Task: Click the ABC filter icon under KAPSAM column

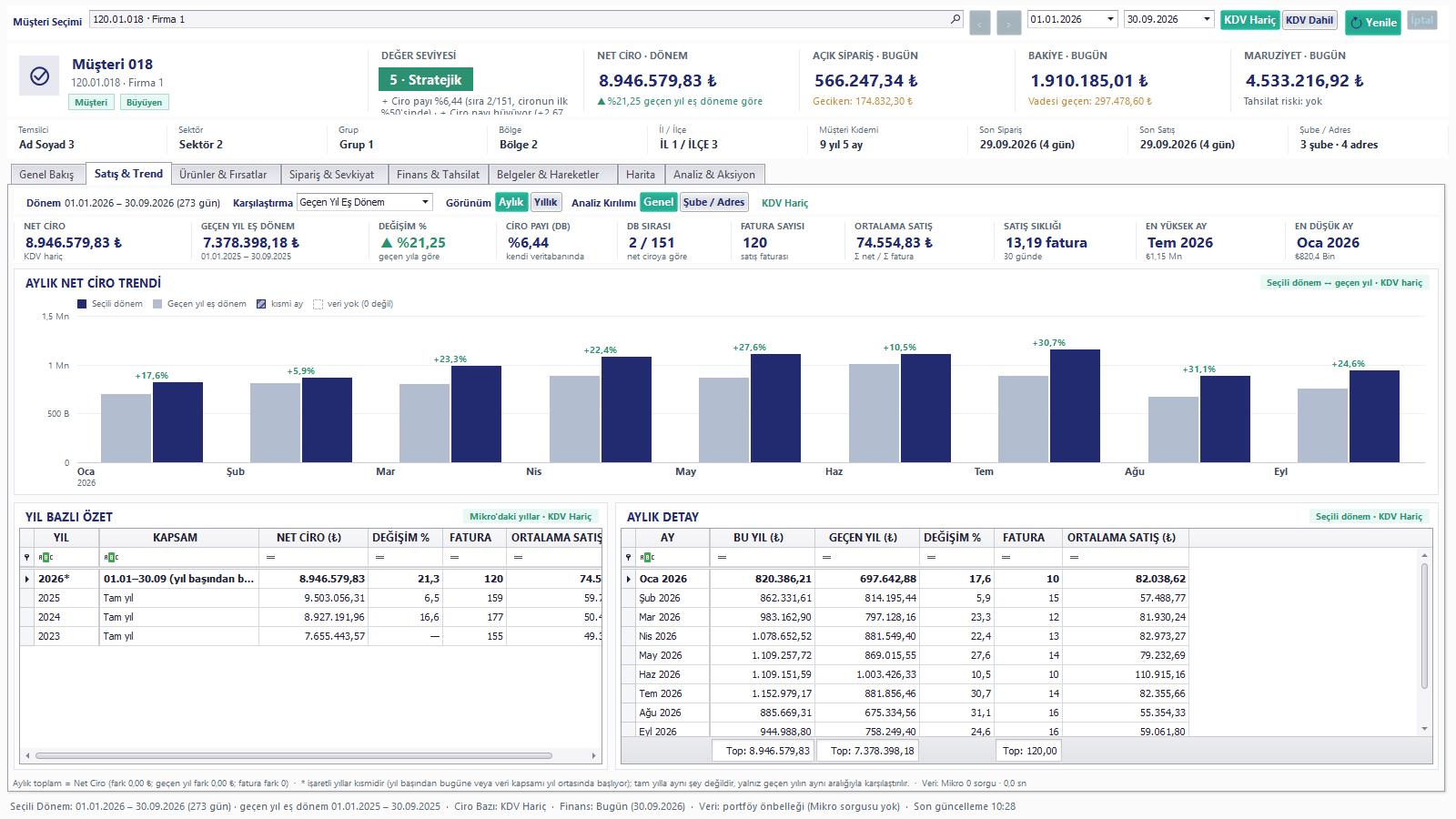Action: [x=111, y=557]
